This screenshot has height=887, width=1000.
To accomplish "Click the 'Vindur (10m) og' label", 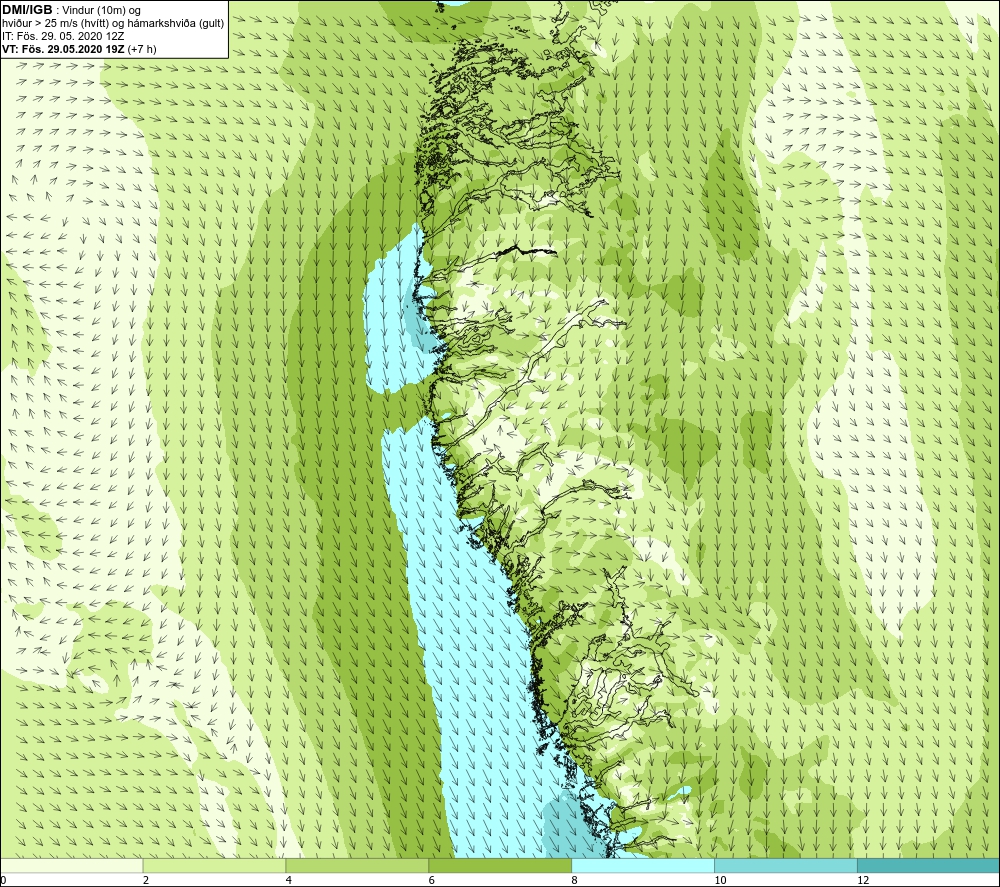I will [101, 11].
